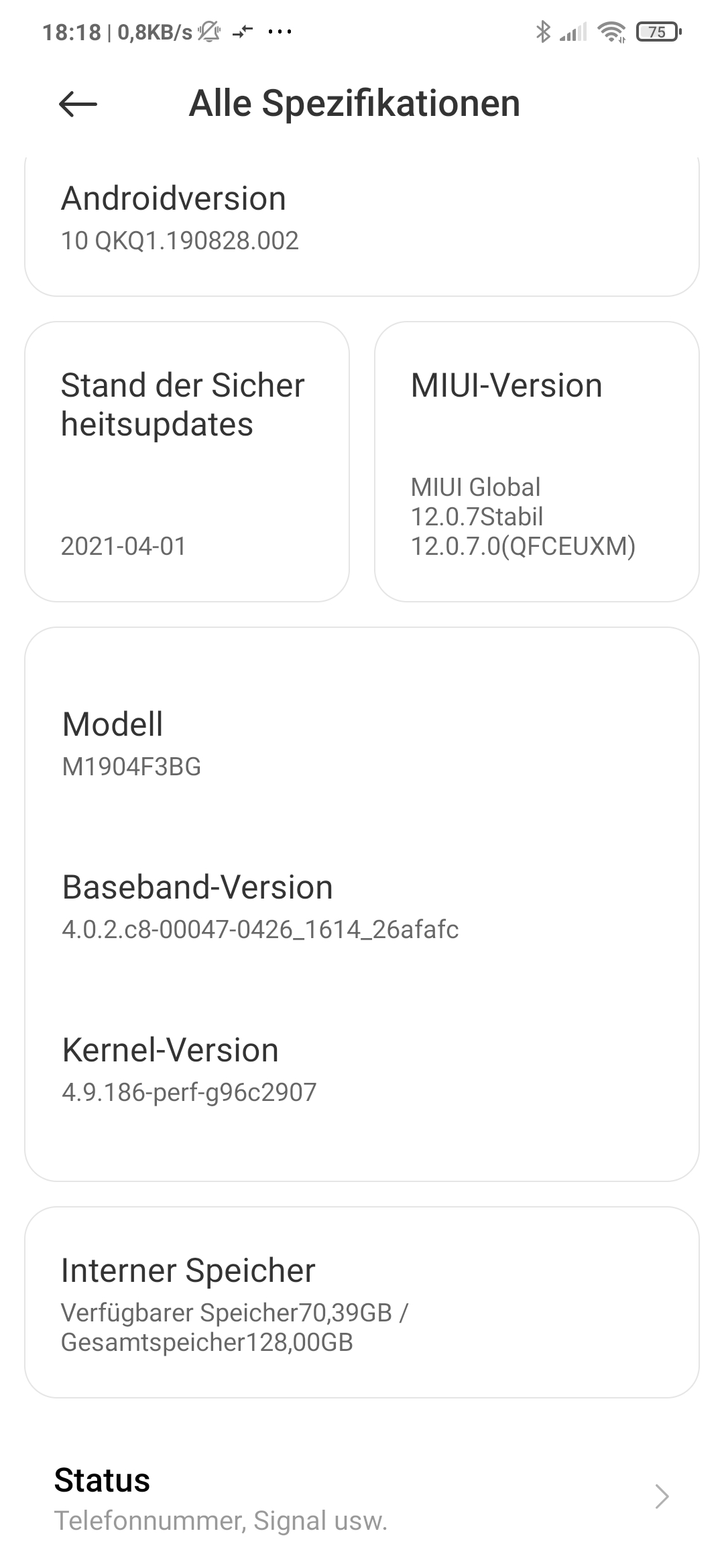Open the Androidversion entry
724x1568 pixels.
362,218
